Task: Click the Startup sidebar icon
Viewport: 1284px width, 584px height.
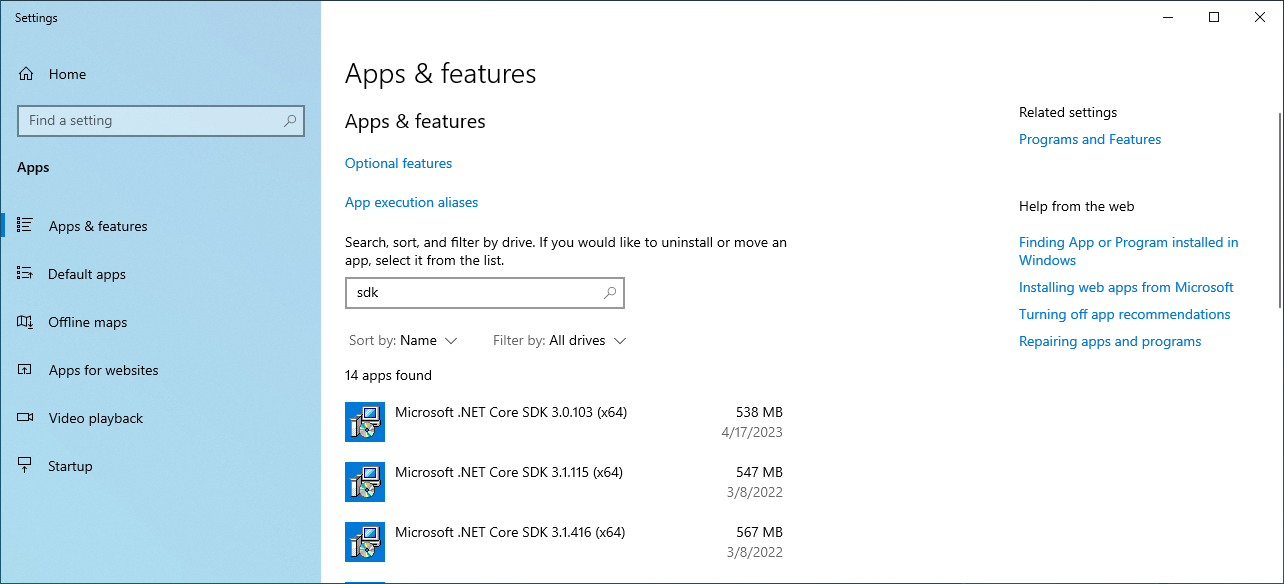Action: click(x=26, y=466)
